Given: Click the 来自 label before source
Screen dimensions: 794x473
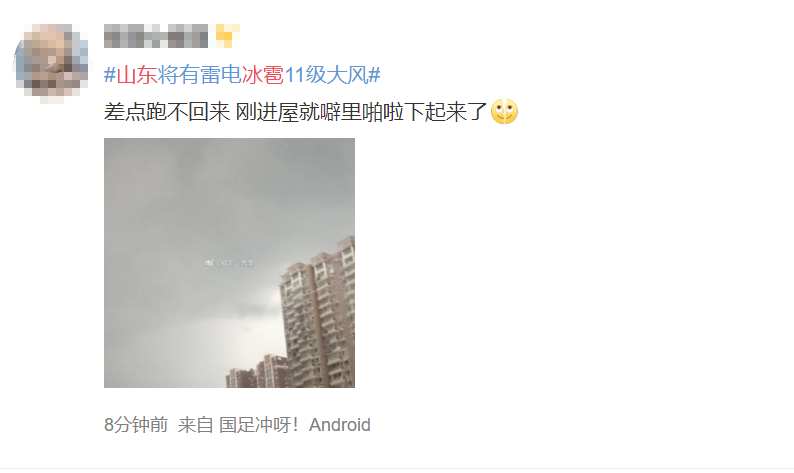Looking at the screenshot, I should (x=195, y=424).
